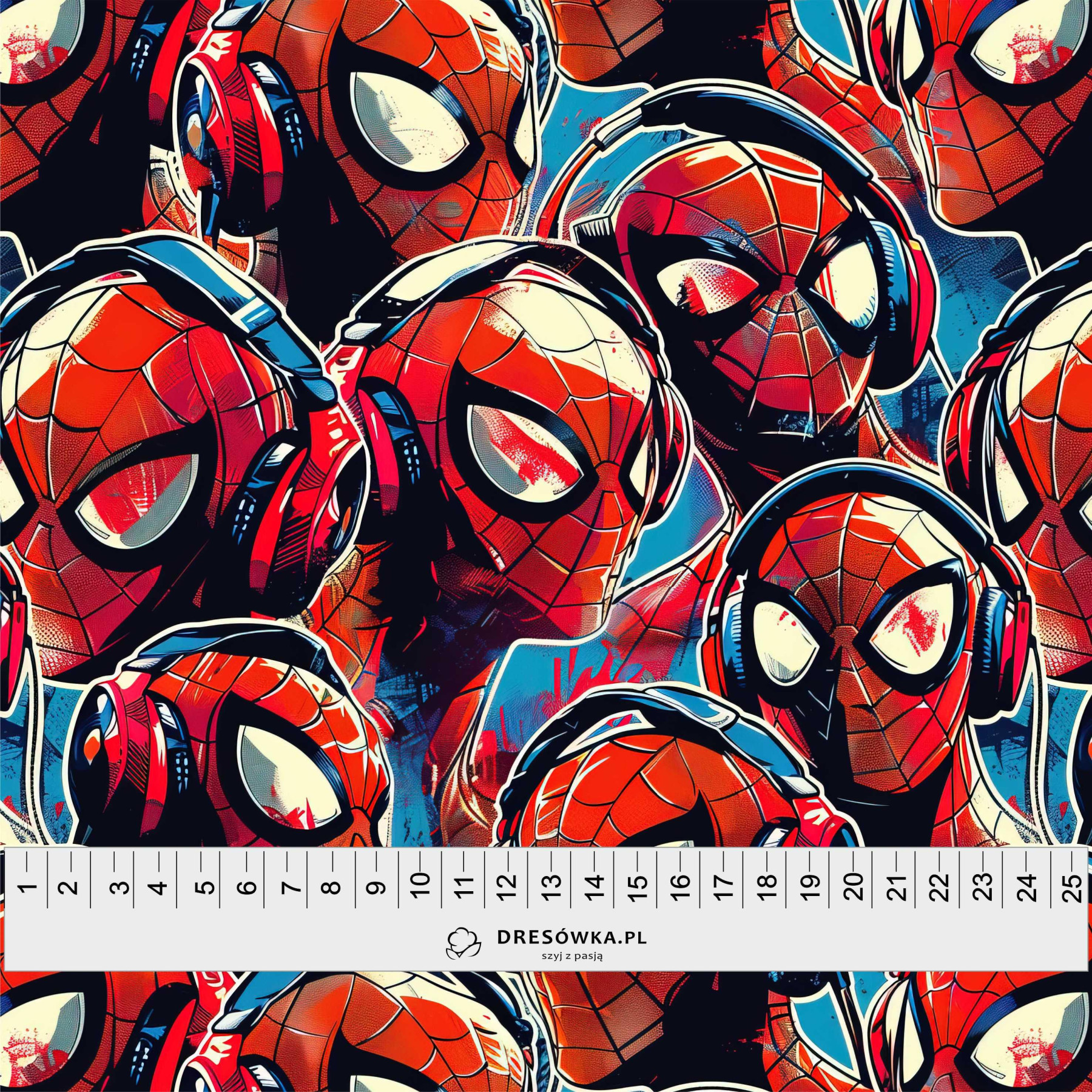Select ruler number 23
The width and height of the screenshot is (1092, 1092).
984,886
